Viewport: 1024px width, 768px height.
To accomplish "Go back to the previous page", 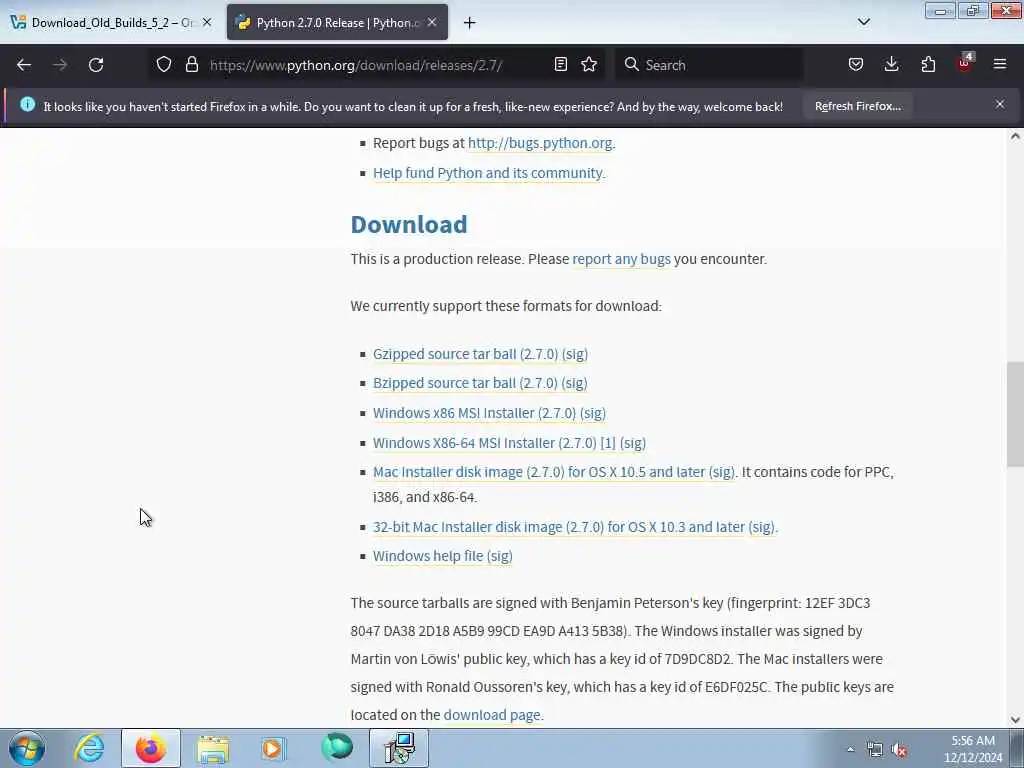I will pyautogui.click(x=24, y=65).
